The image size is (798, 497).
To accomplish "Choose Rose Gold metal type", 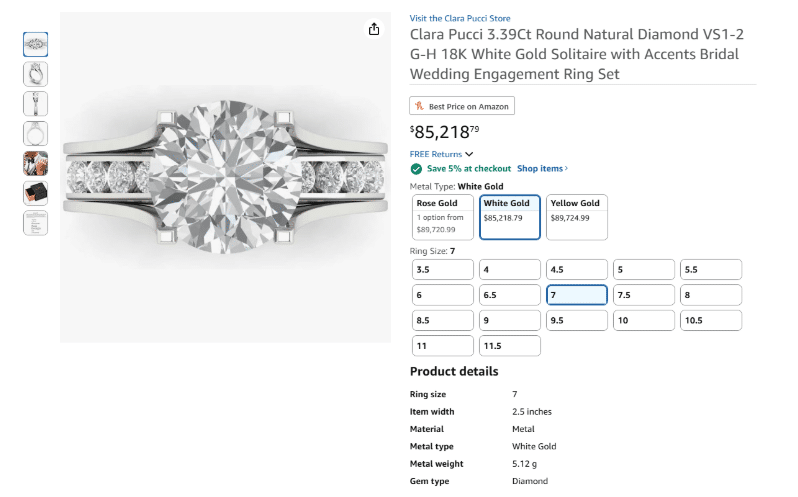I will pos(443,217).
